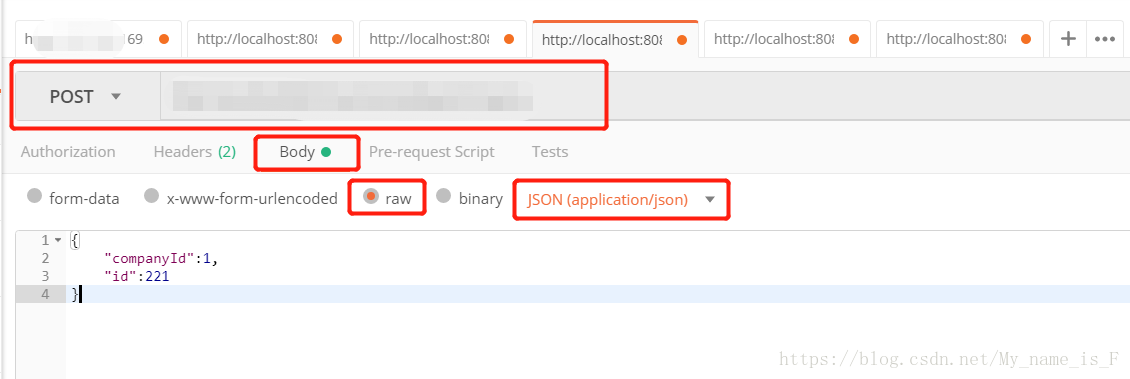This screenshot has height=379, width=1130.
Task: Click line number 3 in the gutter
Action: point(45,276)
